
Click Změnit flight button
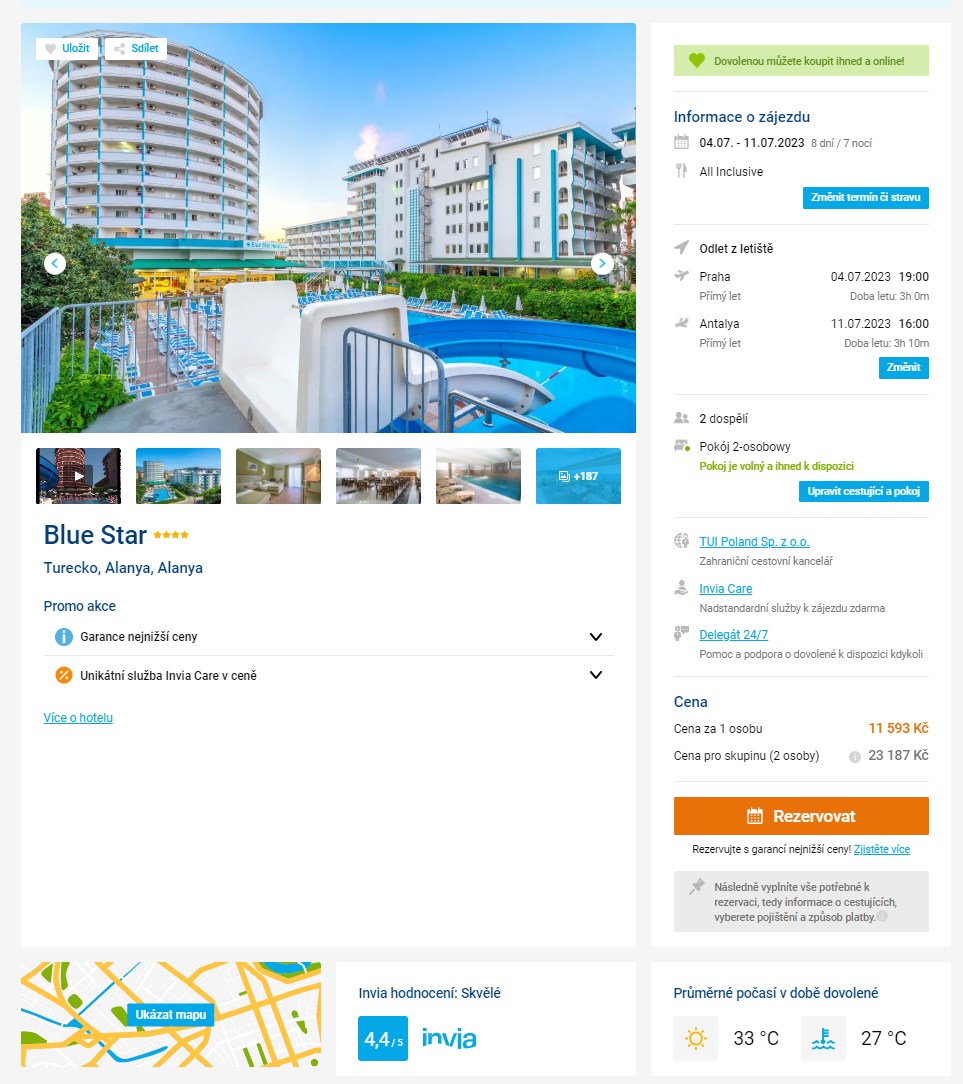pos(904,368)
